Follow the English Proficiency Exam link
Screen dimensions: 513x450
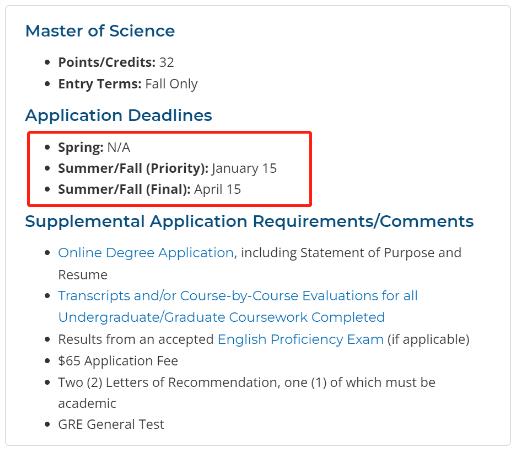[301, 339]
